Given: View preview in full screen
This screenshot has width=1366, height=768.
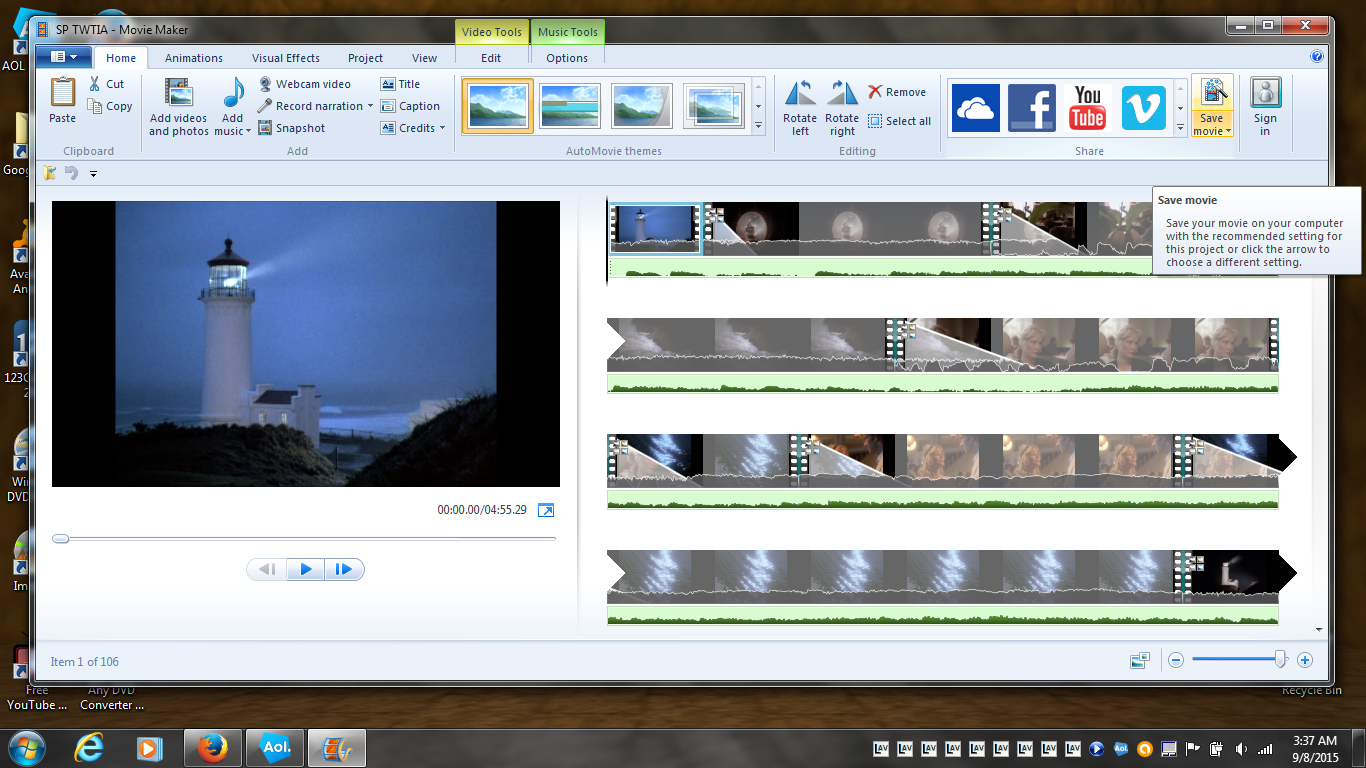Looking at the screenshot, I should click(546, 510).
